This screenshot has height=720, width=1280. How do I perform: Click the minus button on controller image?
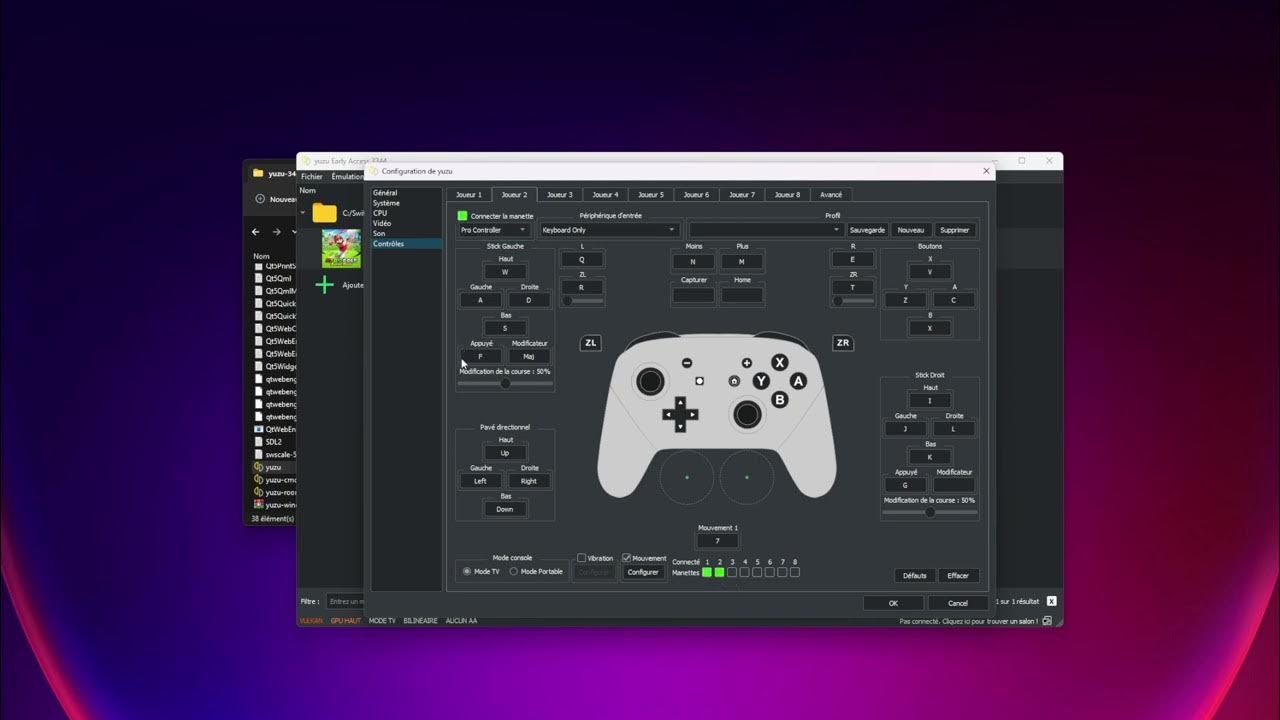pos(687,363)
